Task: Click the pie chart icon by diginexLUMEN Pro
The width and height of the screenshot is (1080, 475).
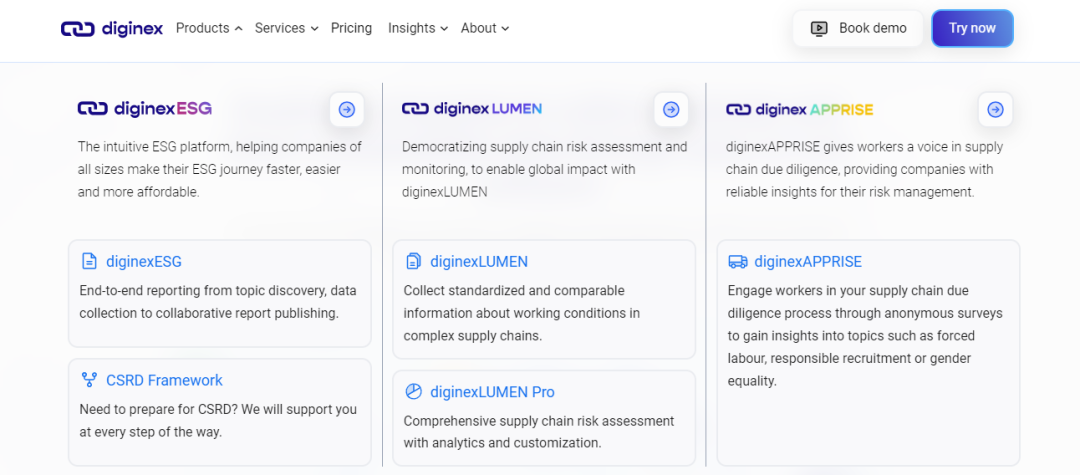Action: pos(413,392)
